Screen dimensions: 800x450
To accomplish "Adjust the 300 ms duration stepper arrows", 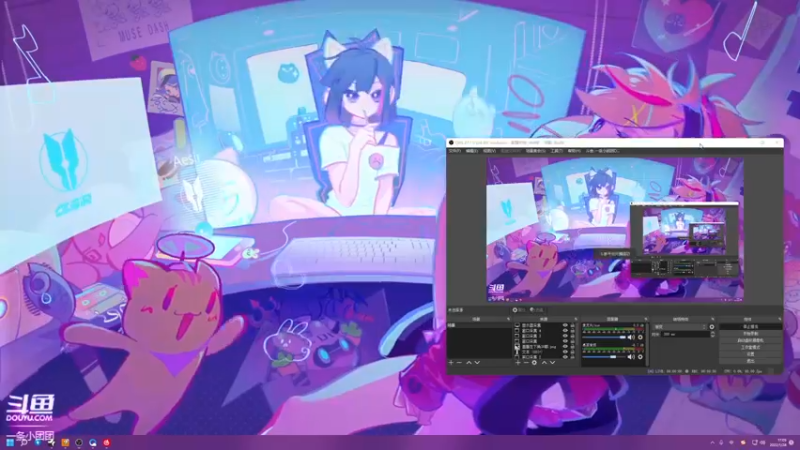I will coord(713,334).
